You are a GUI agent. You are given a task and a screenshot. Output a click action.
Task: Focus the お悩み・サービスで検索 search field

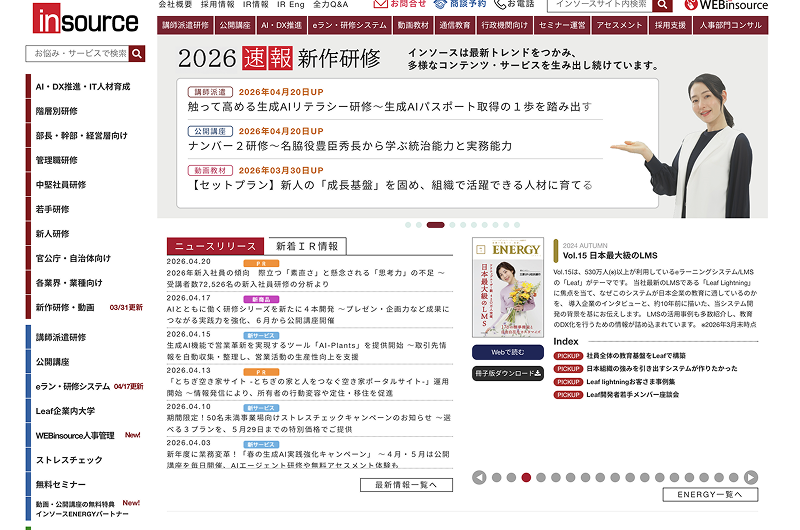pyautogui.click(x=78, y=54)
